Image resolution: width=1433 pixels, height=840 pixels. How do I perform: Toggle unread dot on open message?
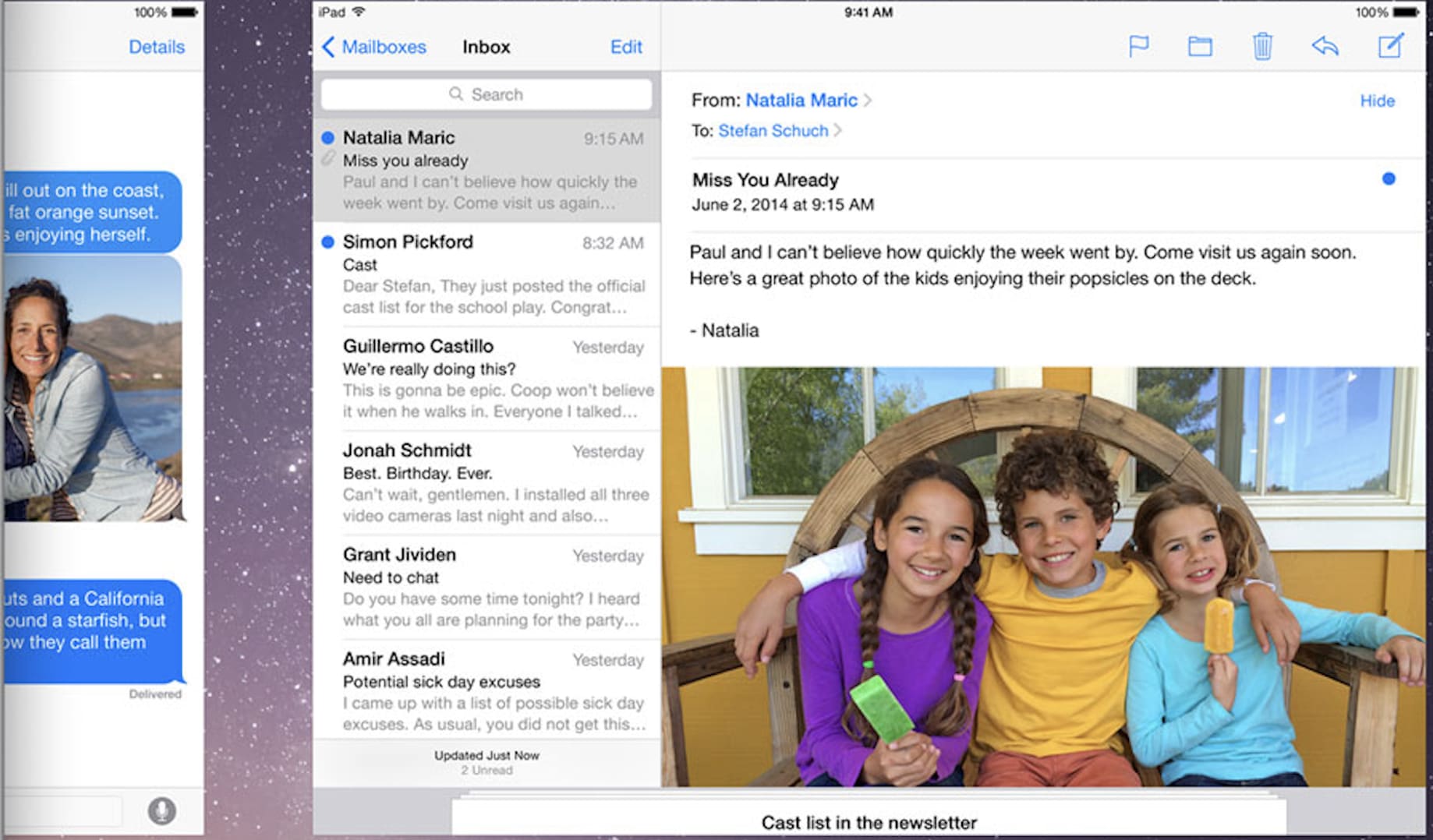coord(1389,178)
